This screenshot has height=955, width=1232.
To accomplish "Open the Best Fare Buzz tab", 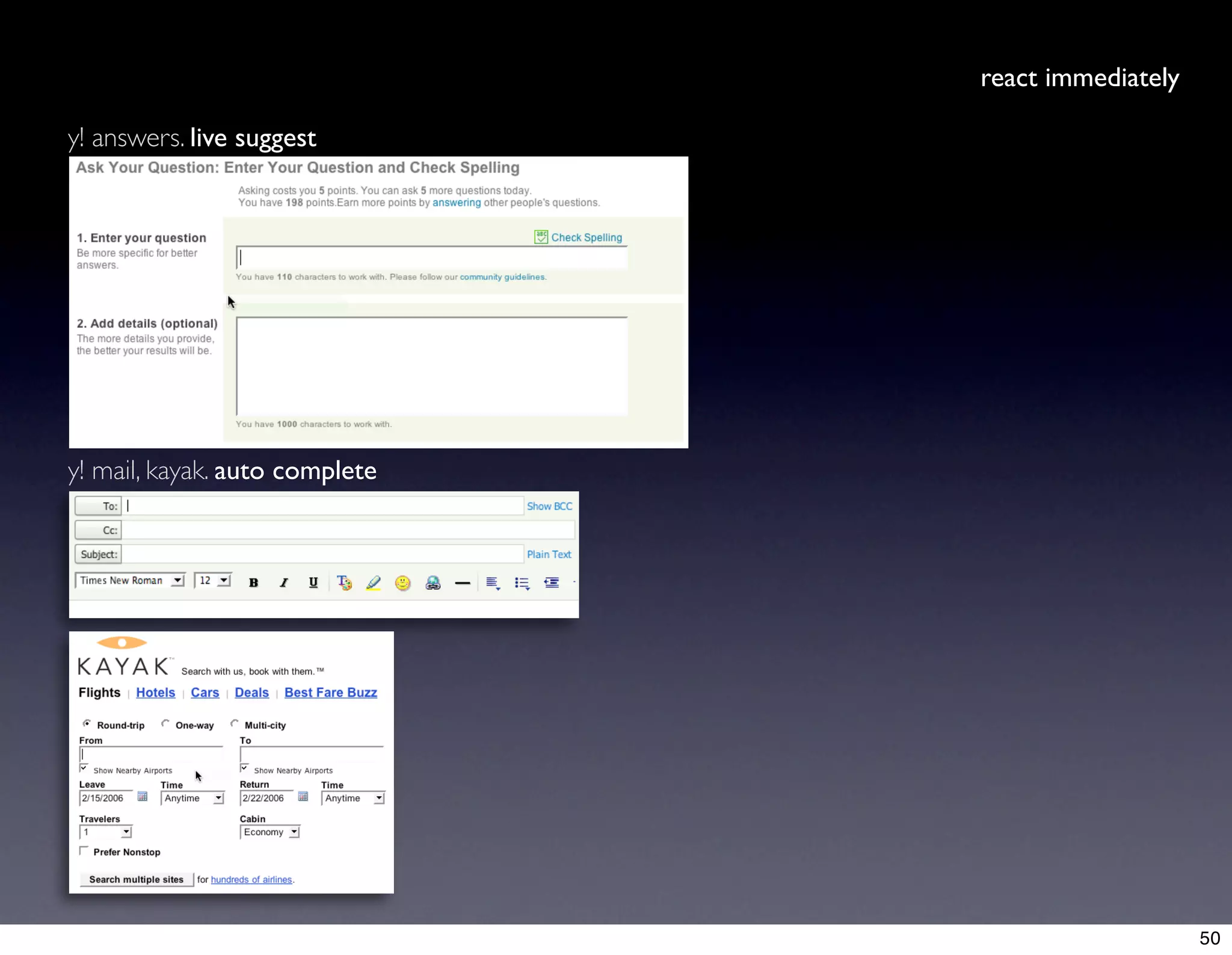I will pos(330,693).
